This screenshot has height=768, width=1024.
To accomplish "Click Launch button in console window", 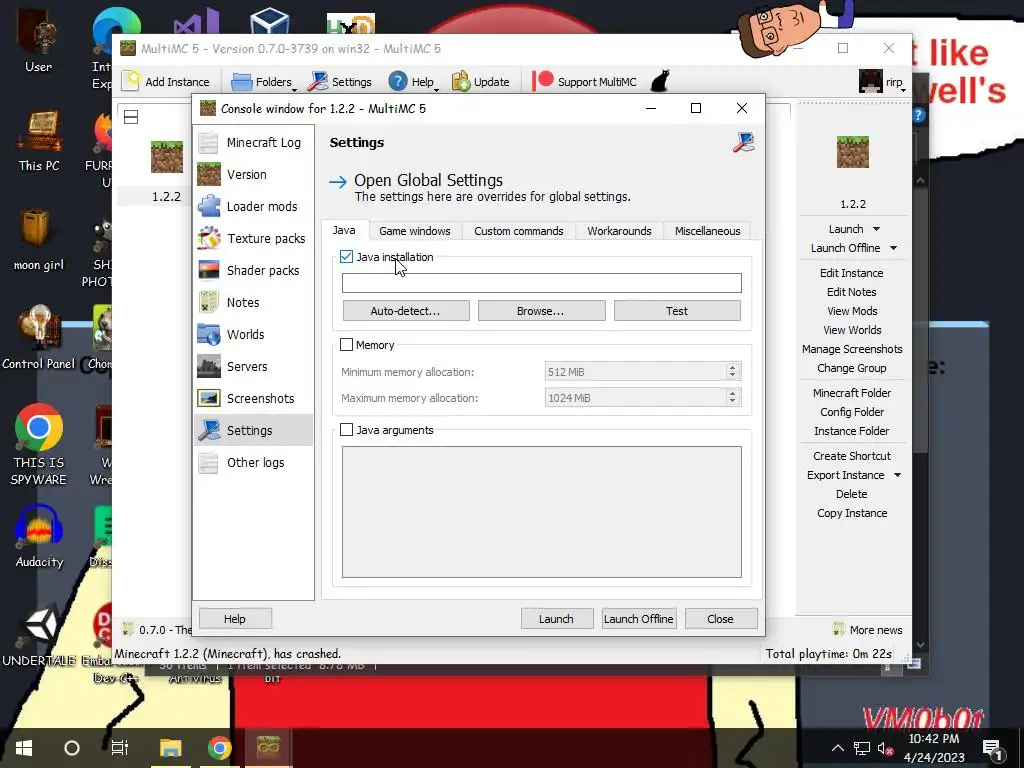I will pos(556,618).
